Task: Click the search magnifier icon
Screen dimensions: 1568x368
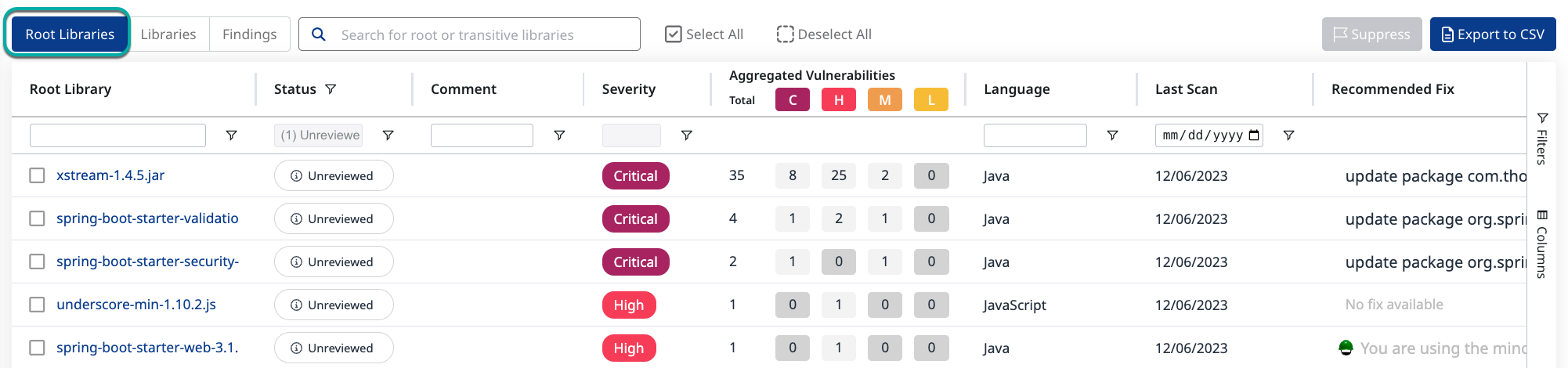Action: pyautogui.click(x=319, y=34)
